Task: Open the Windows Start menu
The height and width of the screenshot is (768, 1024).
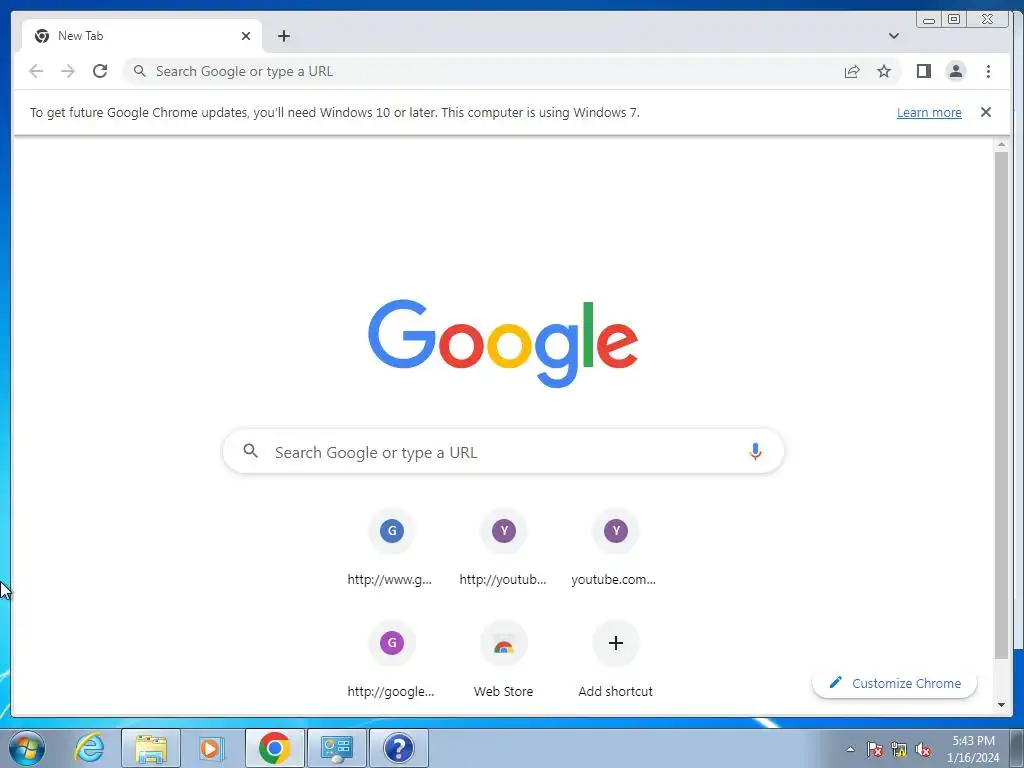Action: [x=27, y=748]
